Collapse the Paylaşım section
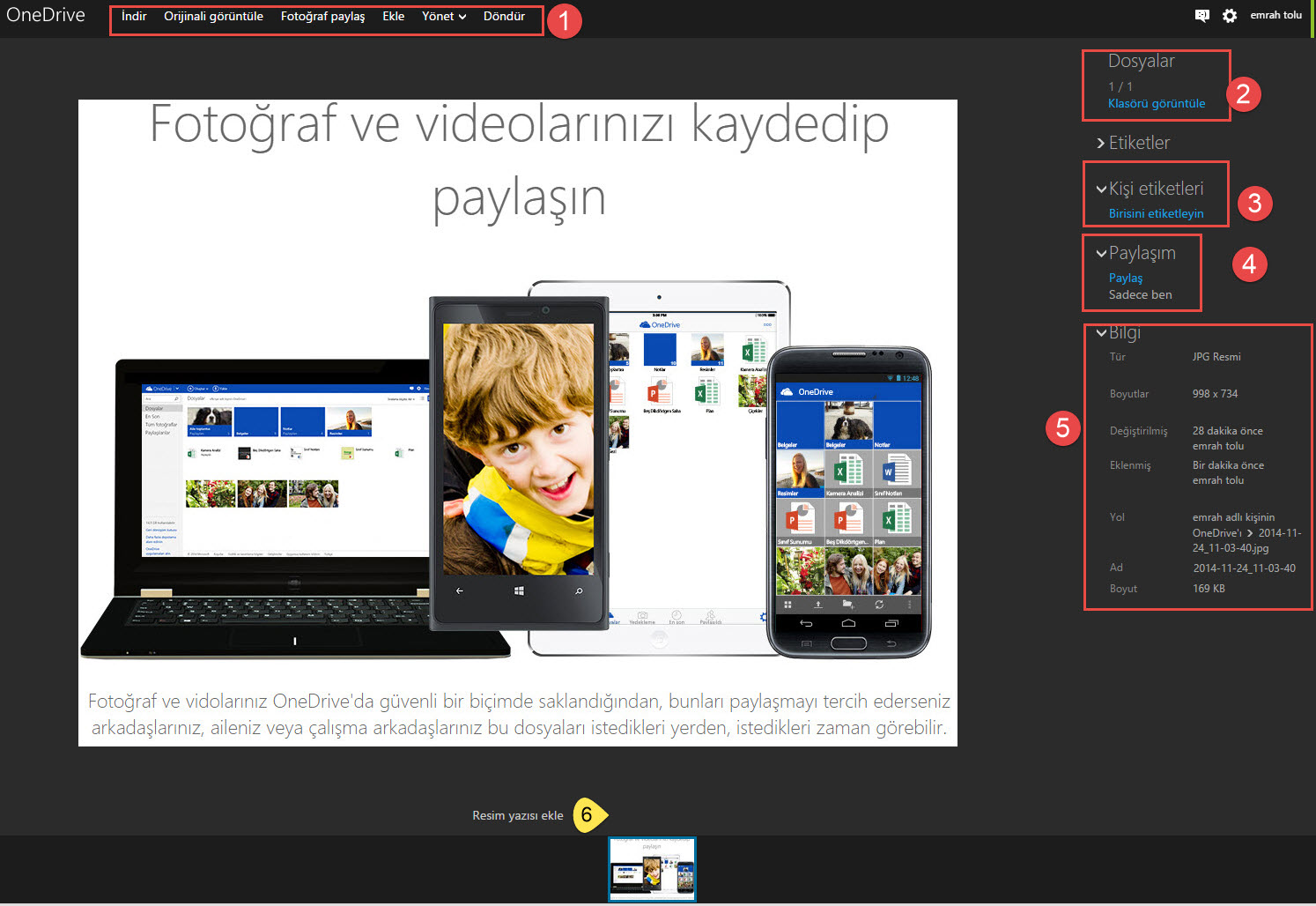 pos(1135,253)
